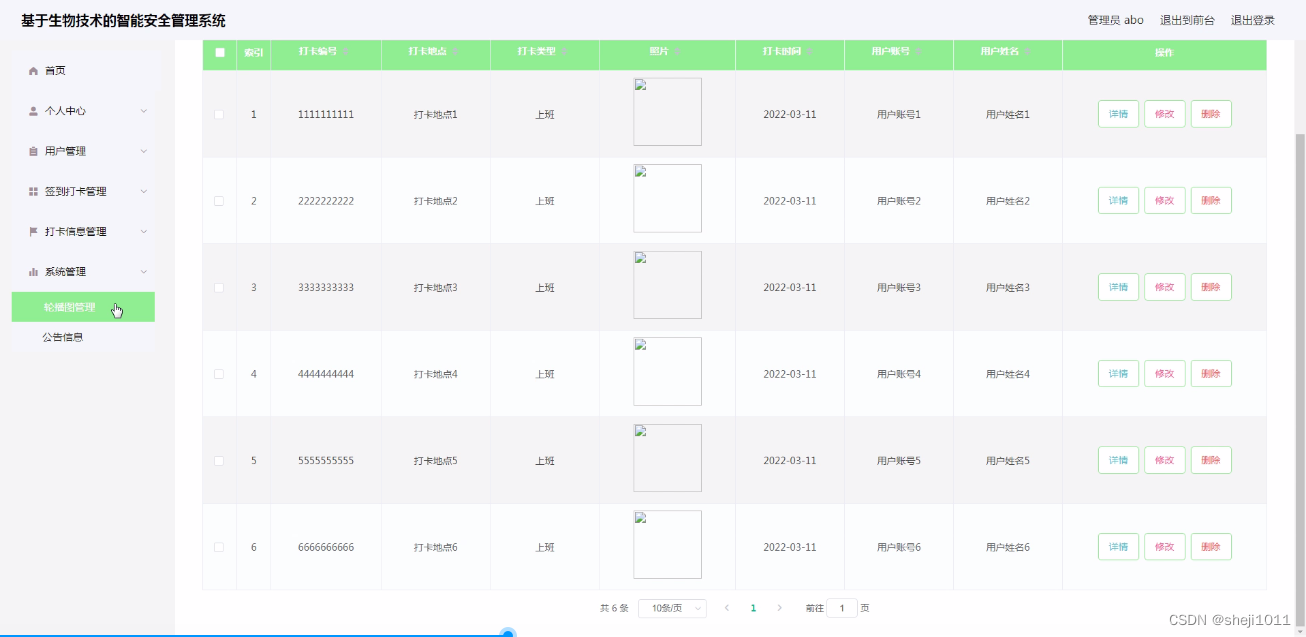1306x637 pixels.
Task: Select the person icon for 个人中心
Action: 32,110
